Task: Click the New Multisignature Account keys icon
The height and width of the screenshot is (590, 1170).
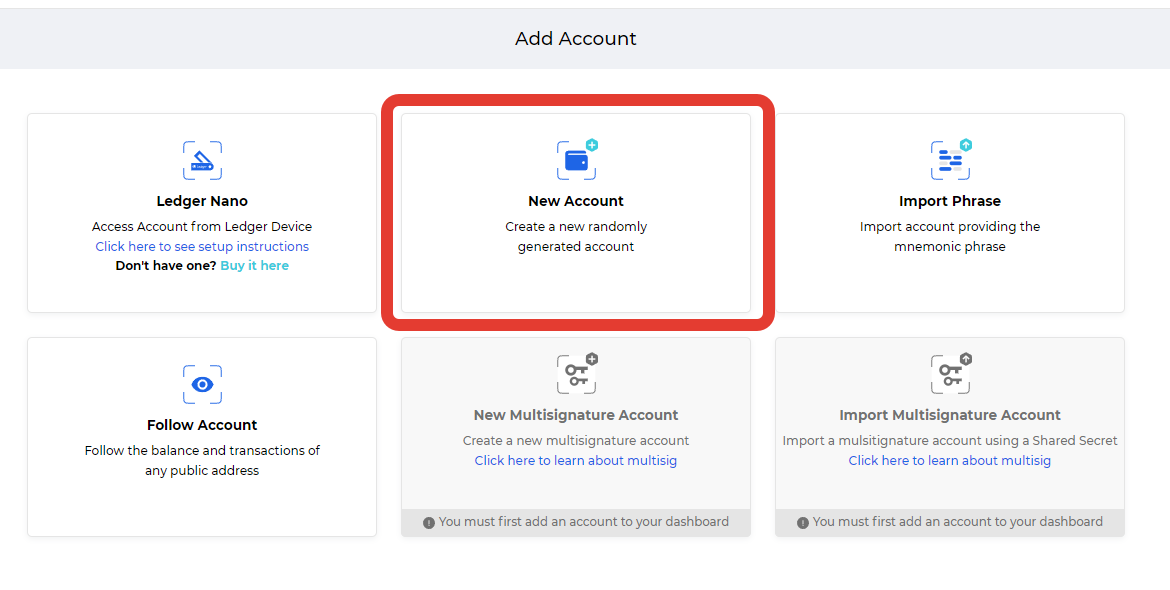Action: (x=577, y=374)
